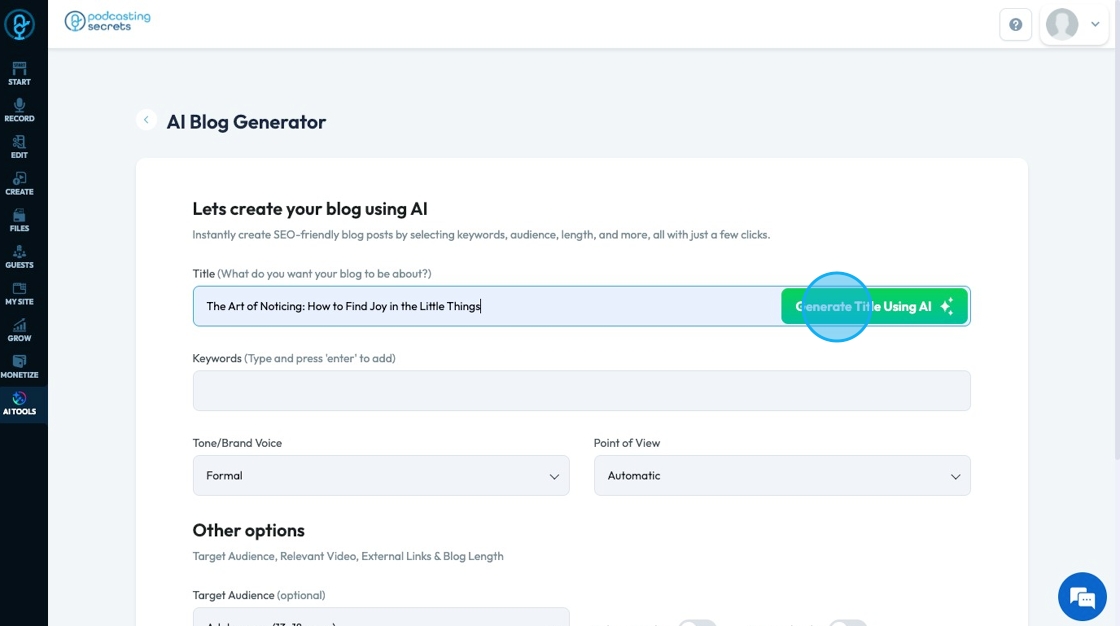Go back using the arrow beside AI Blog Generator
This screenshot has height=626, width=1120.
coord(147,121)
